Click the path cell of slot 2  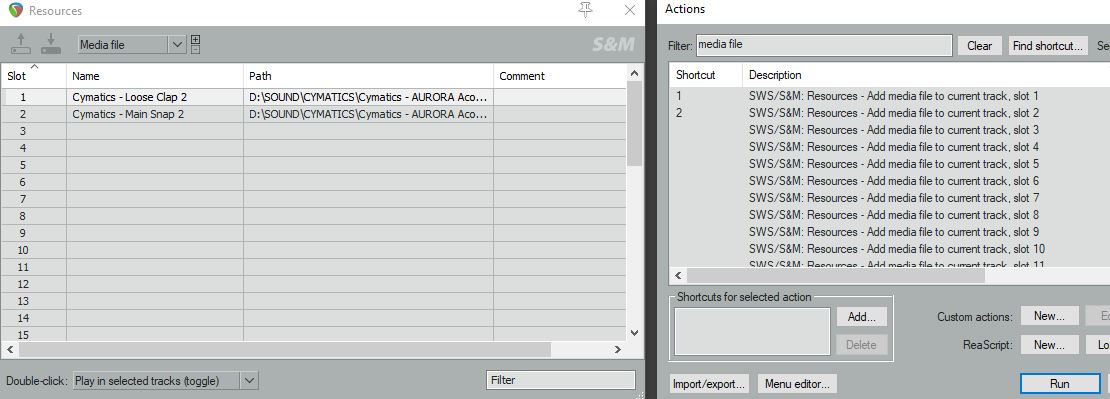click(x=368, y=114)
